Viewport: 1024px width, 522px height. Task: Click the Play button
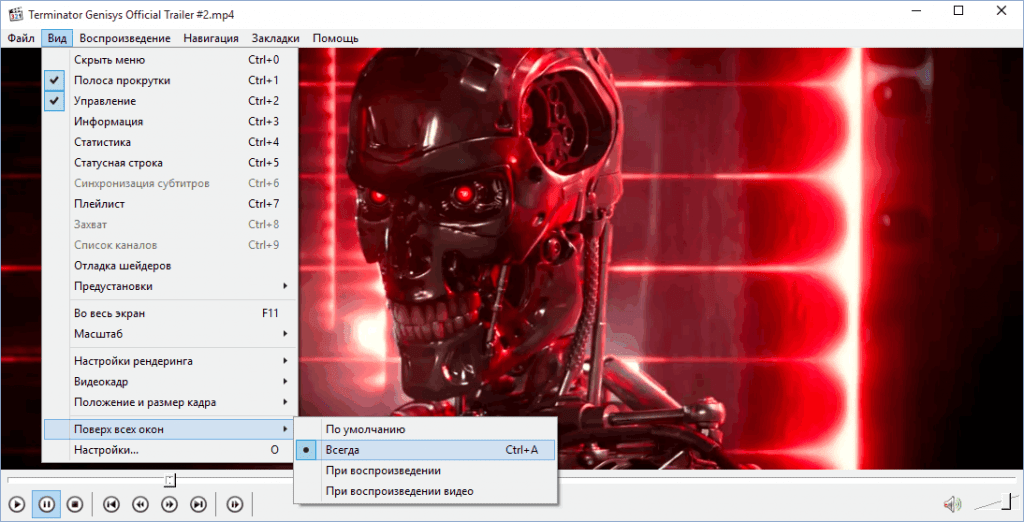[x=18, y=504]
